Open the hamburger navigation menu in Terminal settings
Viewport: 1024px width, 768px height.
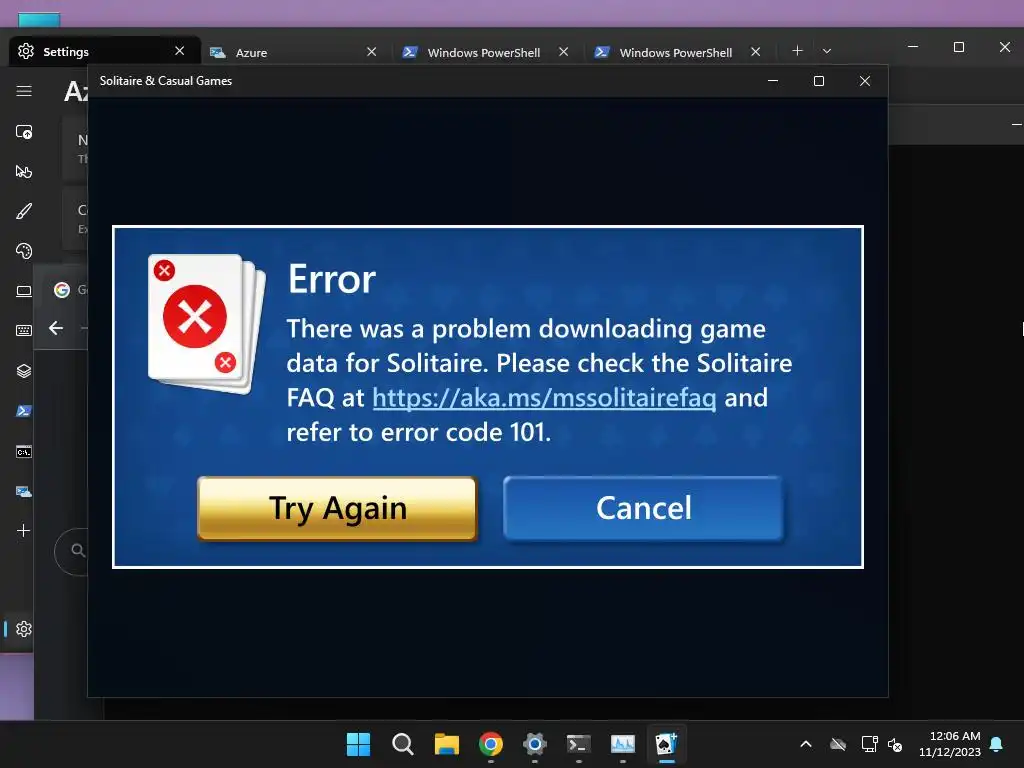(x=24, y=91)
